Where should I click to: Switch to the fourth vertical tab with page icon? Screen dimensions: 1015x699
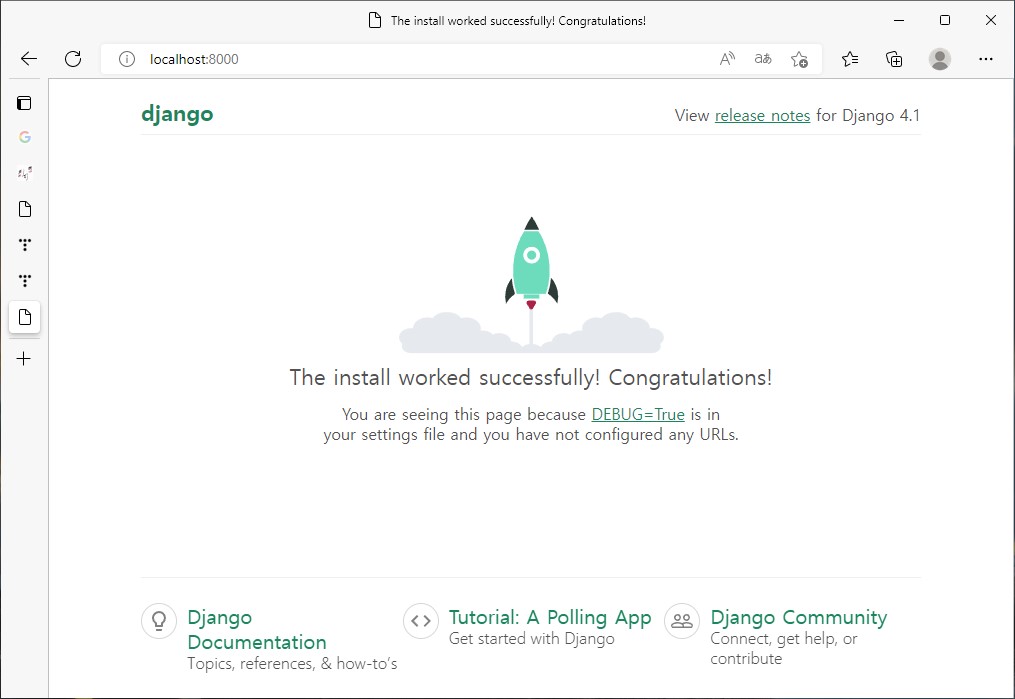click(x=25, y=209)
